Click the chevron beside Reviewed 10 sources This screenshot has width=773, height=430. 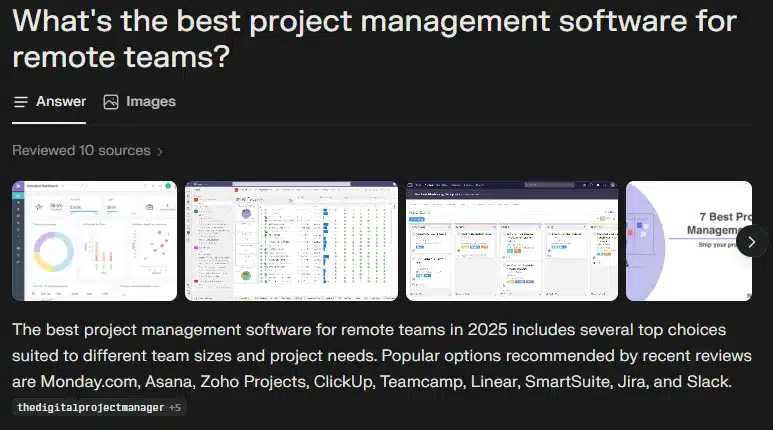(160, 152)
